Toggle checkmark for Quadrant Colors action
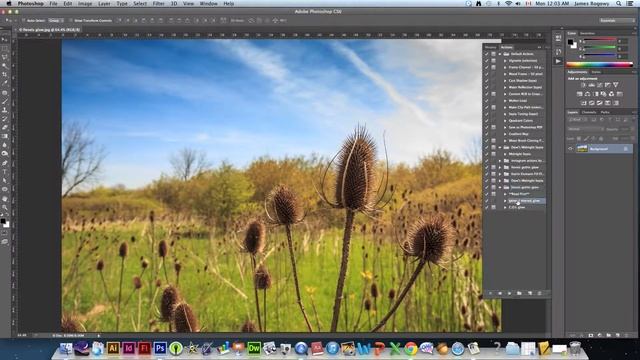 pos(487,120)
